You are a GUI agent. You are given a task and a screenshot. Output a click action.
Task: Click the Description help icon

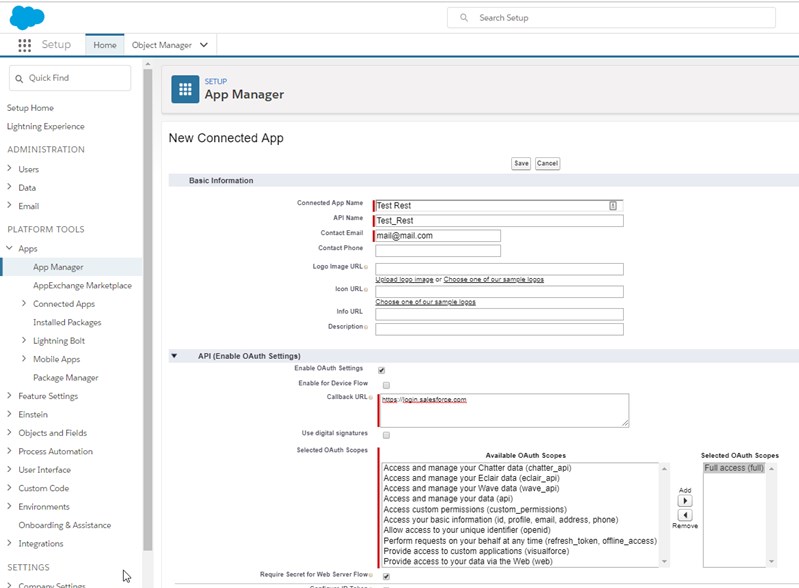(366, 327)
